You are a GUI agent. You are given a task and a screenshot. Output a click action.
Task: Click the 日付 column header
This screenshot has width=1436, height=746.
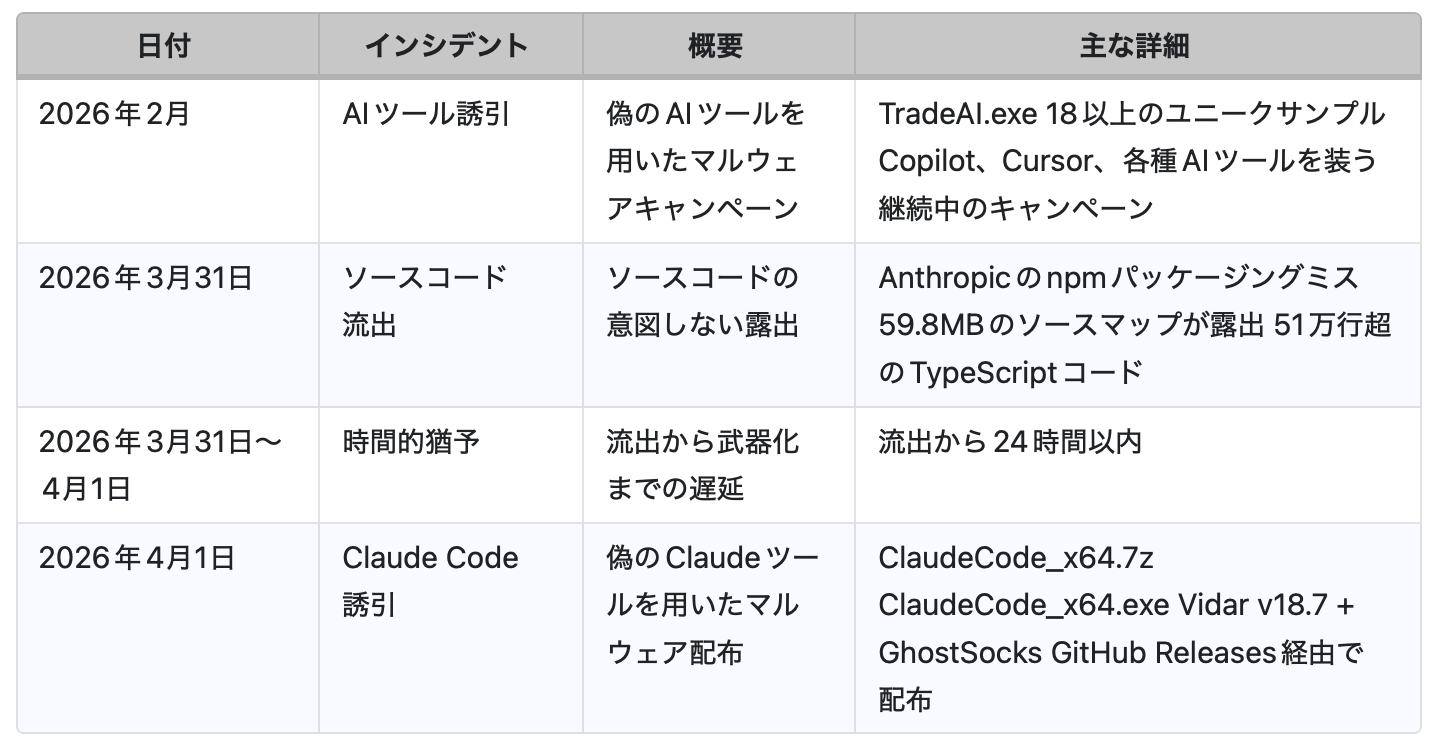pyautogui.click(x=164, y=45)
